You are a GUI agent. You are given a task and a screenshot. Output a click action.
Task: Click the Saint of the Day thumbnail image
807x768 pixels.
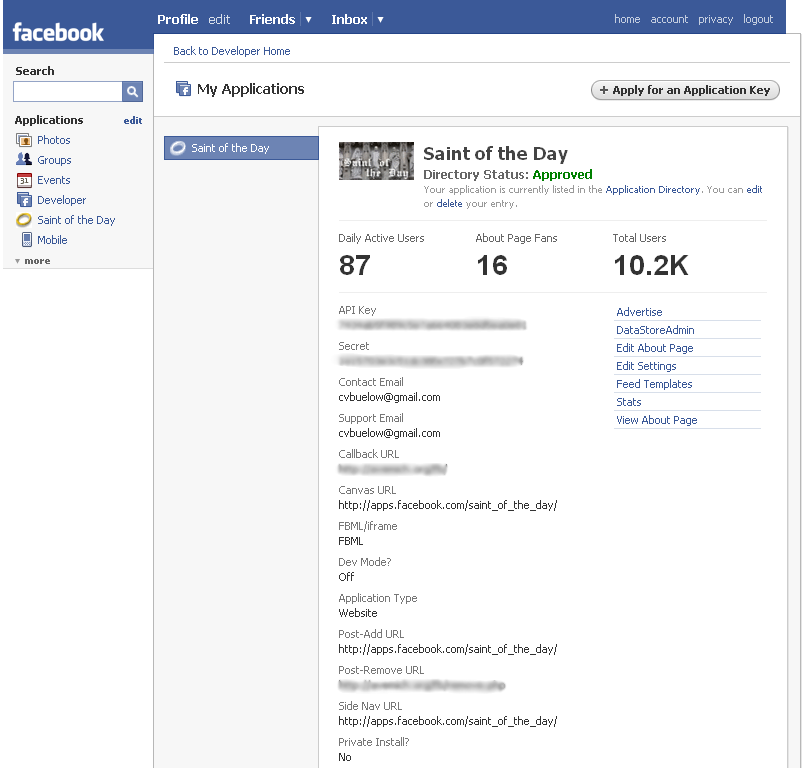click(x=376, y=161)
